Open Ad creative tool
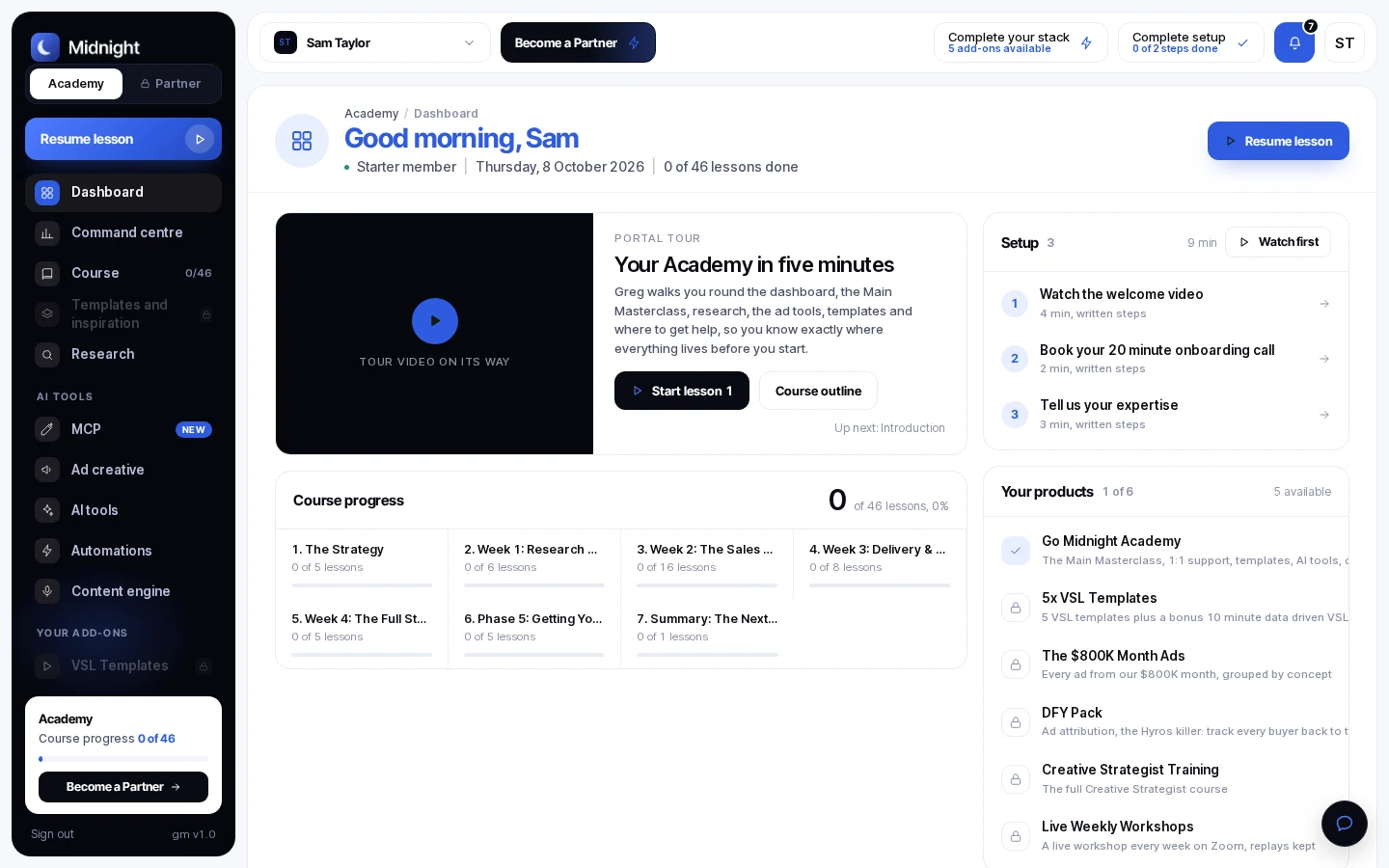The height and width of the screenshot is (868, 1389). coord(123,470)
